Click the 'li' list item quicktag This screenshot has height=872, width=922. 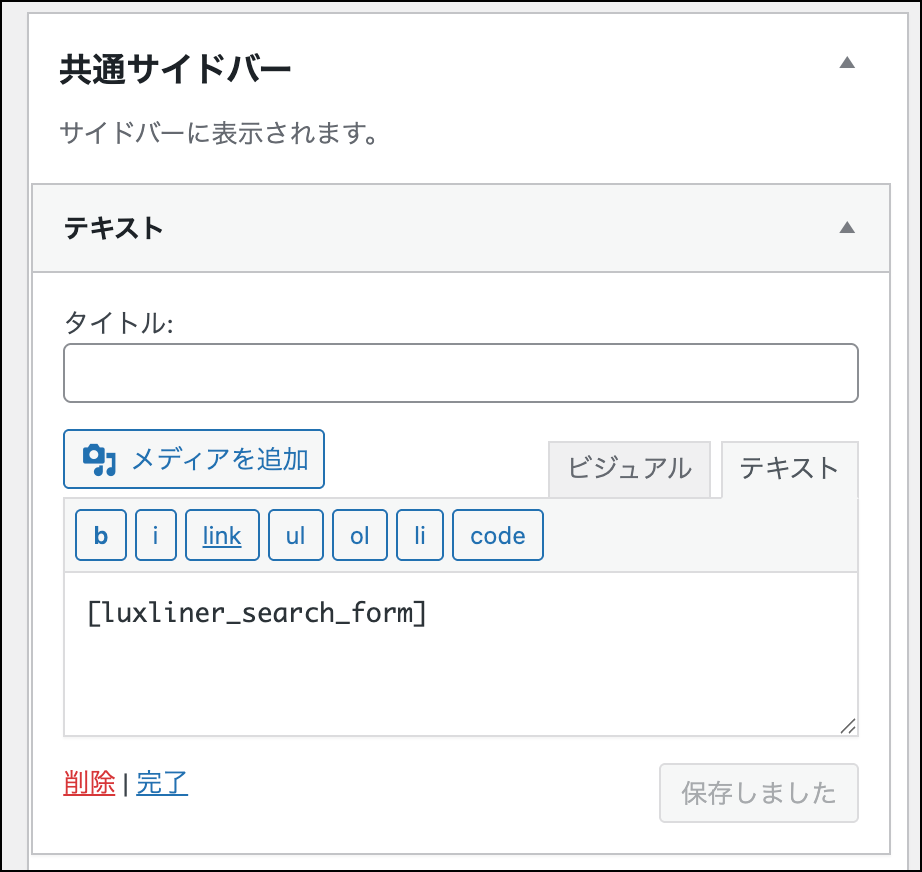click(x=420, y=535)
